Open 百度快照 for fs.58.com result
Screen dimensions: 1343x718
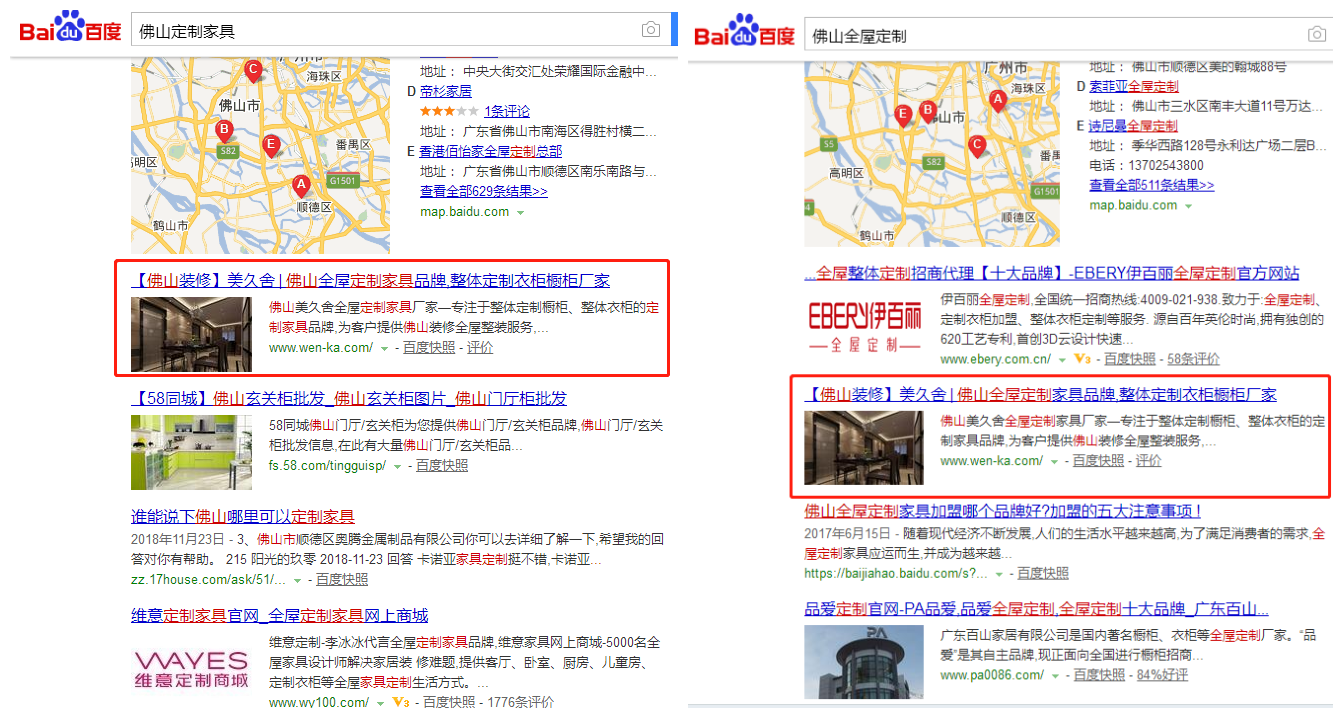coord(442,466)
